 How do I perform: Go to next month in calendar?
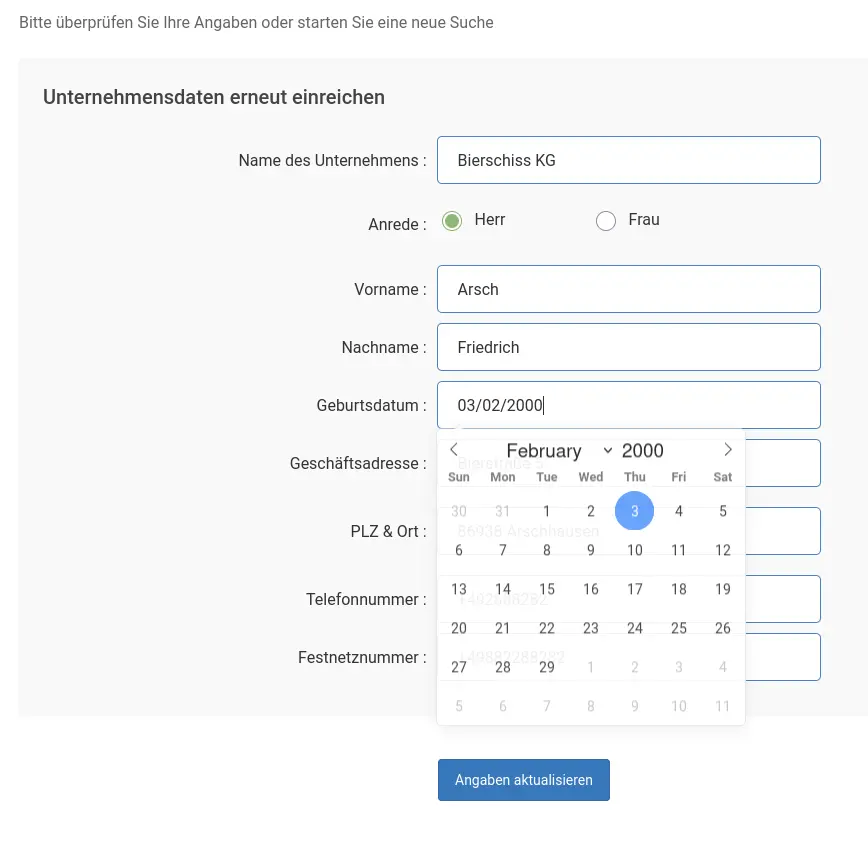coord(728,450)
